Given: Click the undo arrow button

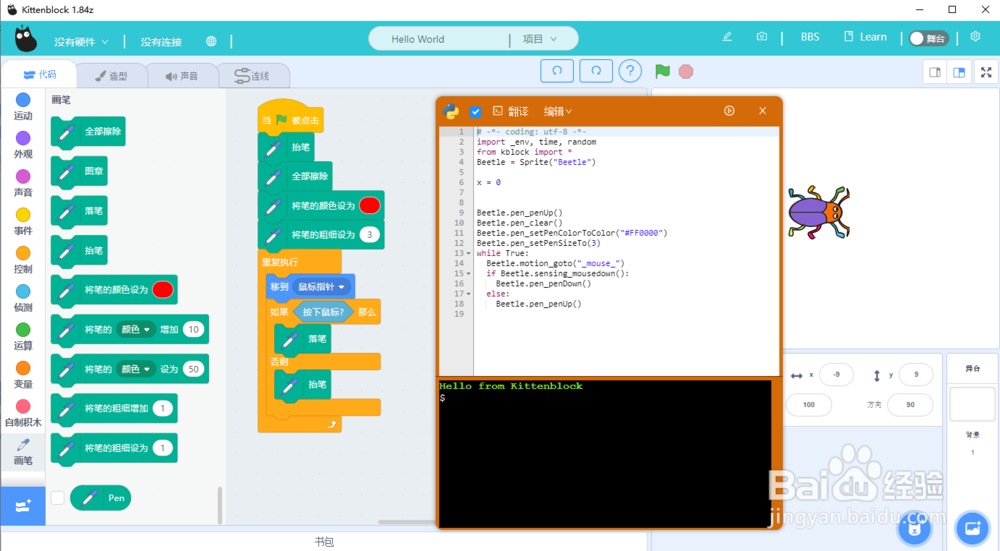Looking at the screenshot, I should tap(557, 71).
